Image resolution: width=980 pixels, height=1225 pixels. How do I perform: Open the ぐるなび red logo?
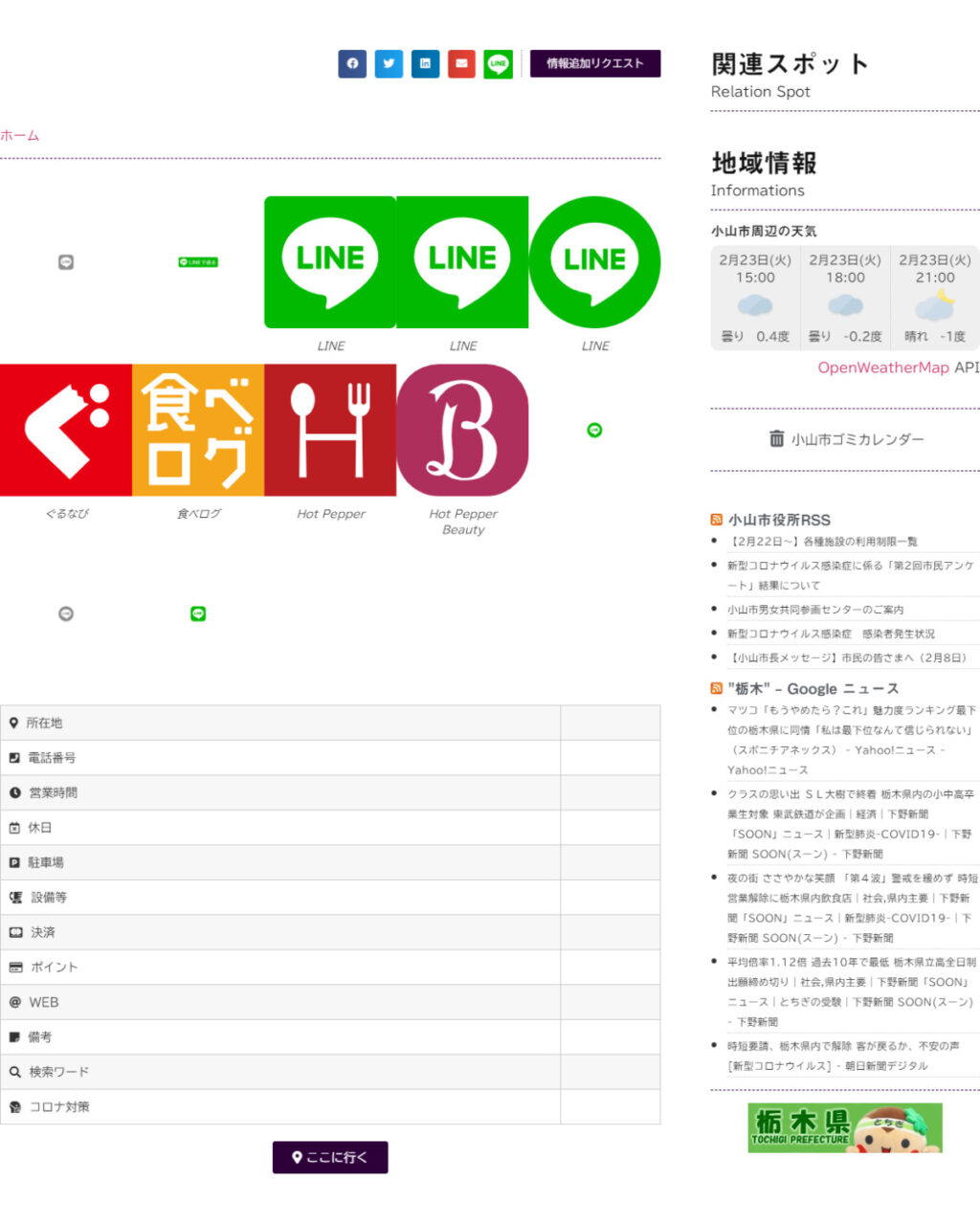point(66,430)
